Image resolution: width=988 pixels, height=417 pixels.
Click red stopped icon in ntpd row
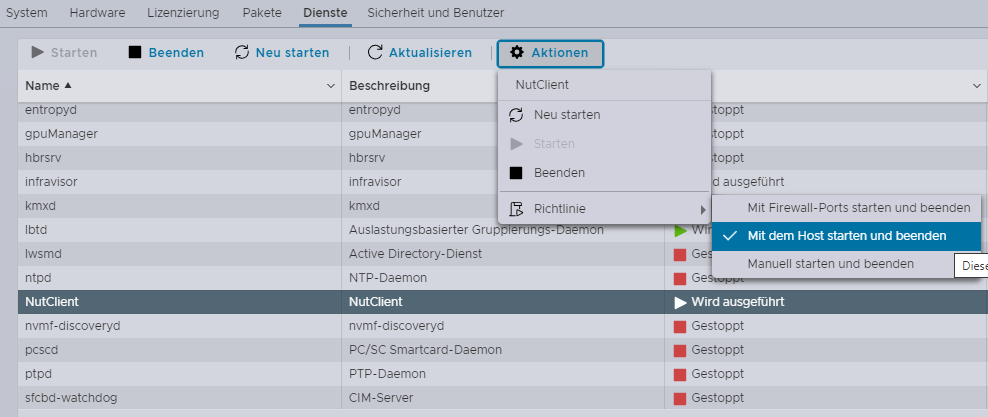(x=680, y=278)
